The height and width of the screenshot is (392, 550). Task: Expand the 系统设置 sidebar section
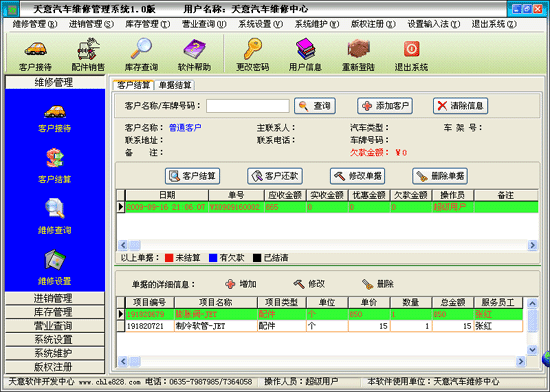tap(55, 339)
